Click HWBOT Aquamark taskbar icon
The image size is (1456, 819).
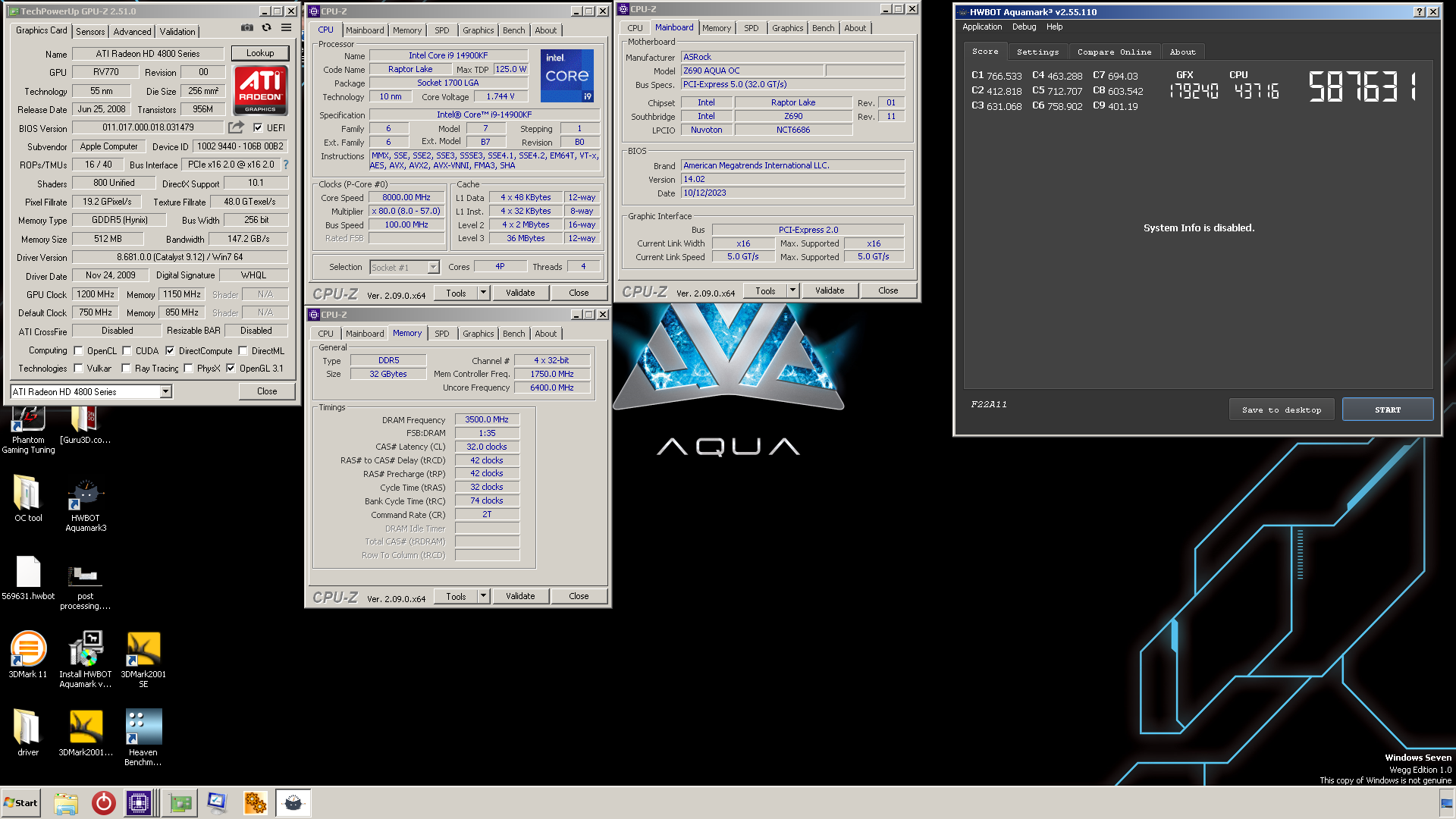click(x=293, y=803)
